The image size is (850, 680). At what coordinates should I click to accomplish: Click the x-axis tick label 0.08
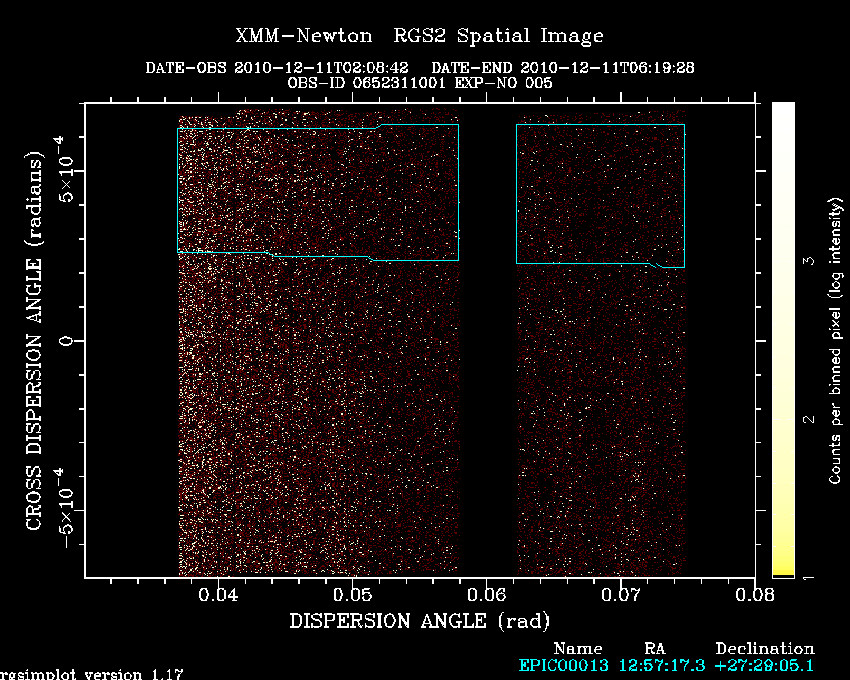pos(755,595)
